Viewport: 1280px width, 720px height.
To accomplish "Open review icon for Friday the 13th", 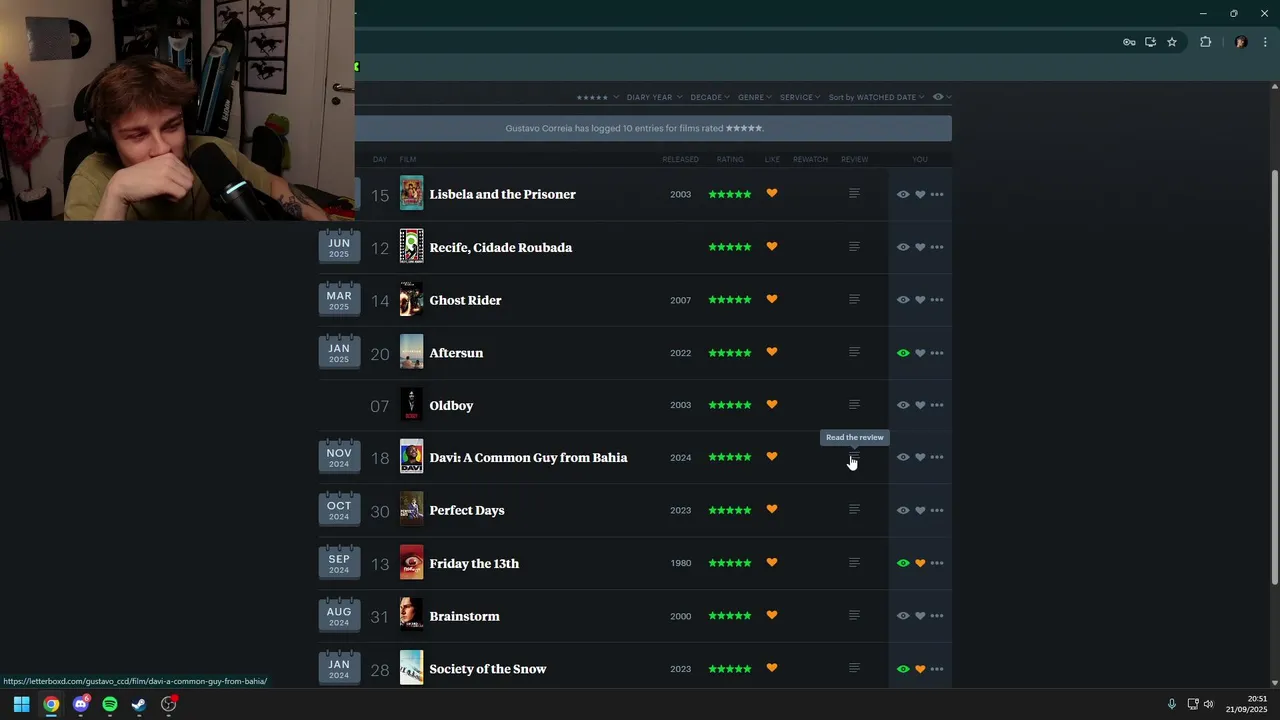I will click(x=854, y=563).
